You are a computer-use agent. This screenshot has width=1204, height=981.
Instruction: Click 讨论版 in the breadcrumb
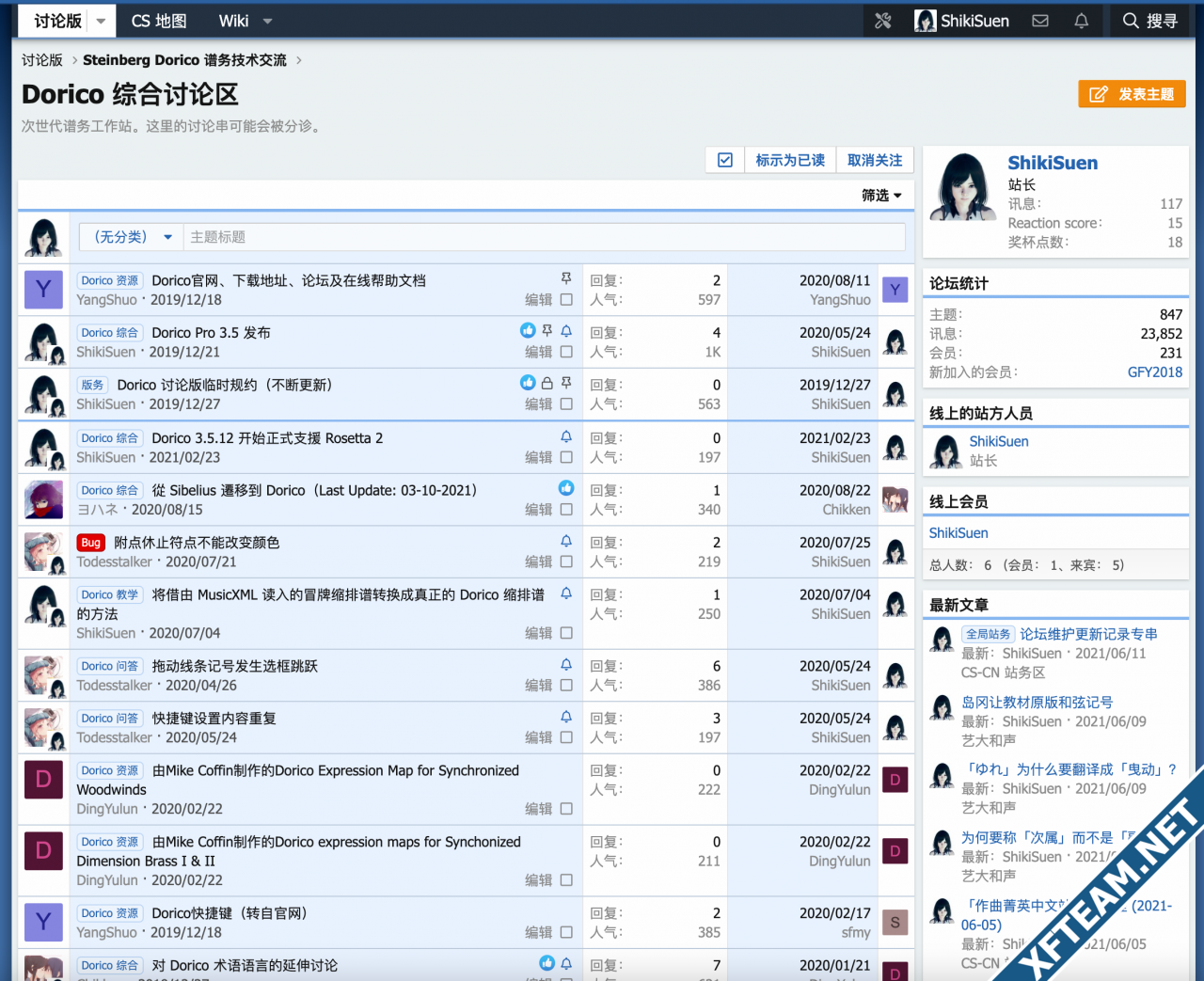(x=42, y=60)
